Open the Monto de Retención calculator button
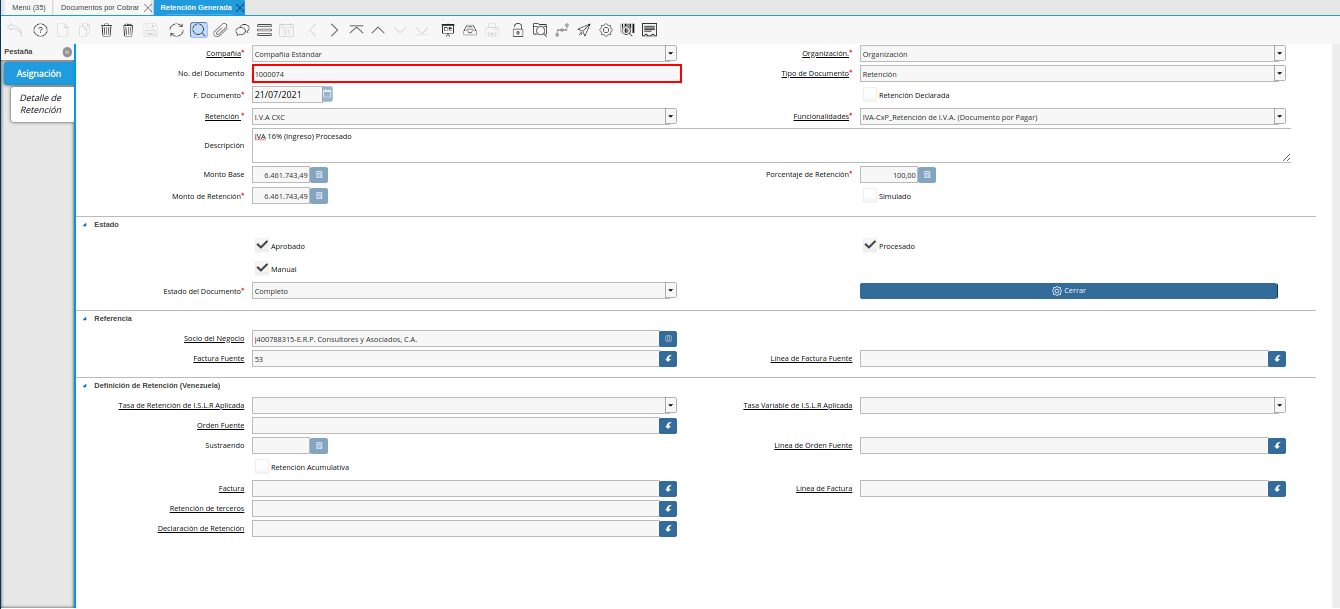 pyautogui.click(x=319, y=196)
